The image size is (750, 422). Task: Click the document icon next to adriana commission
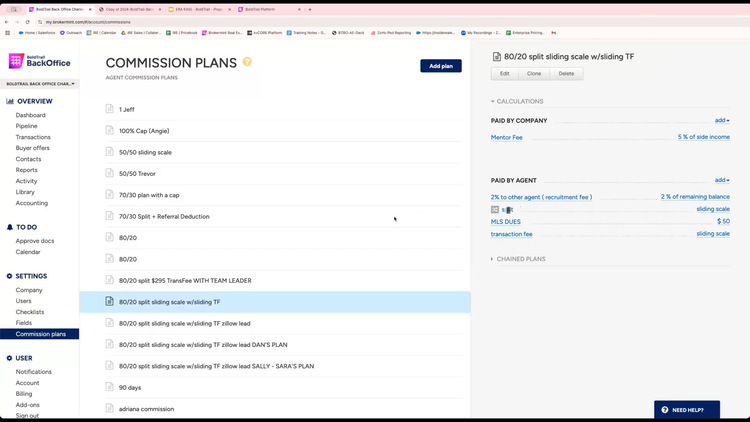(110, 409)
